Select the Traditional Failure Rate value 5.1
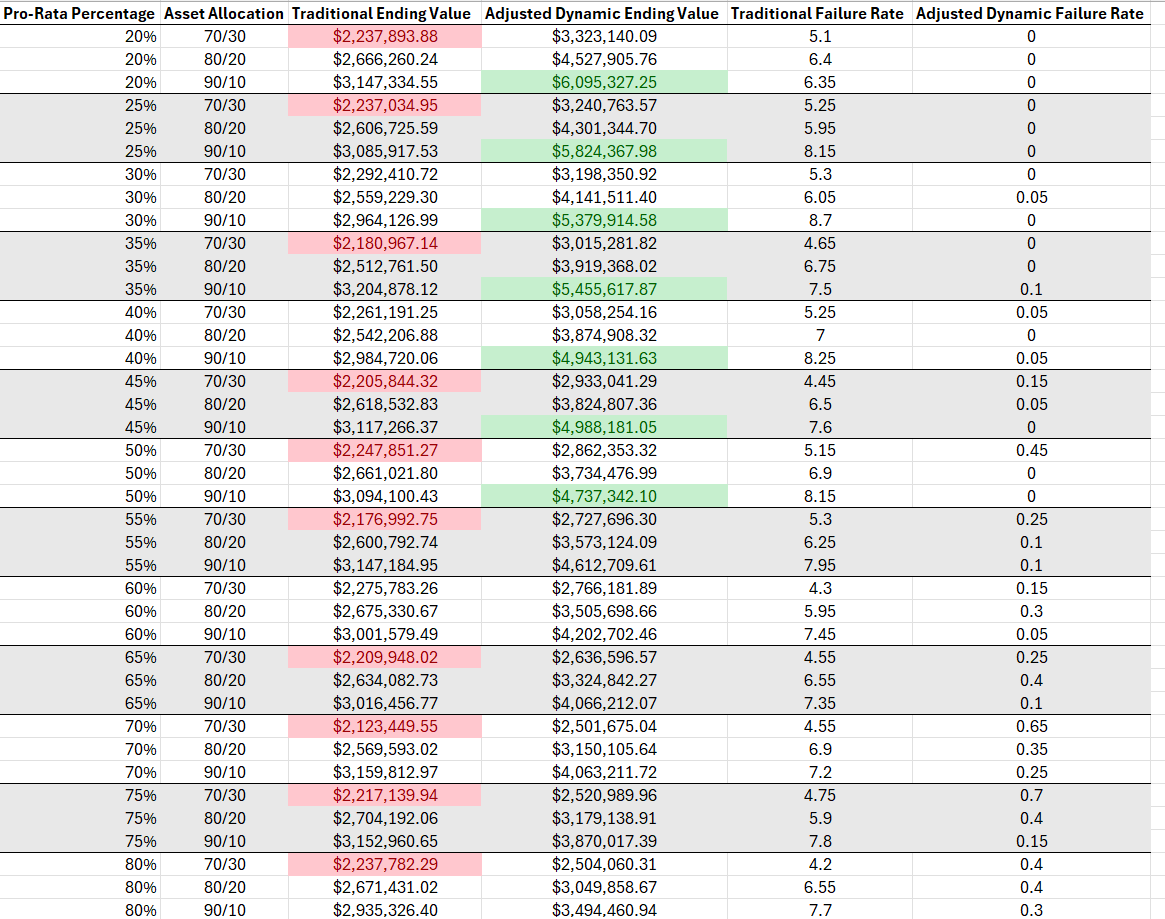This screenshot has width=1165, height=919. click(820, 36)
